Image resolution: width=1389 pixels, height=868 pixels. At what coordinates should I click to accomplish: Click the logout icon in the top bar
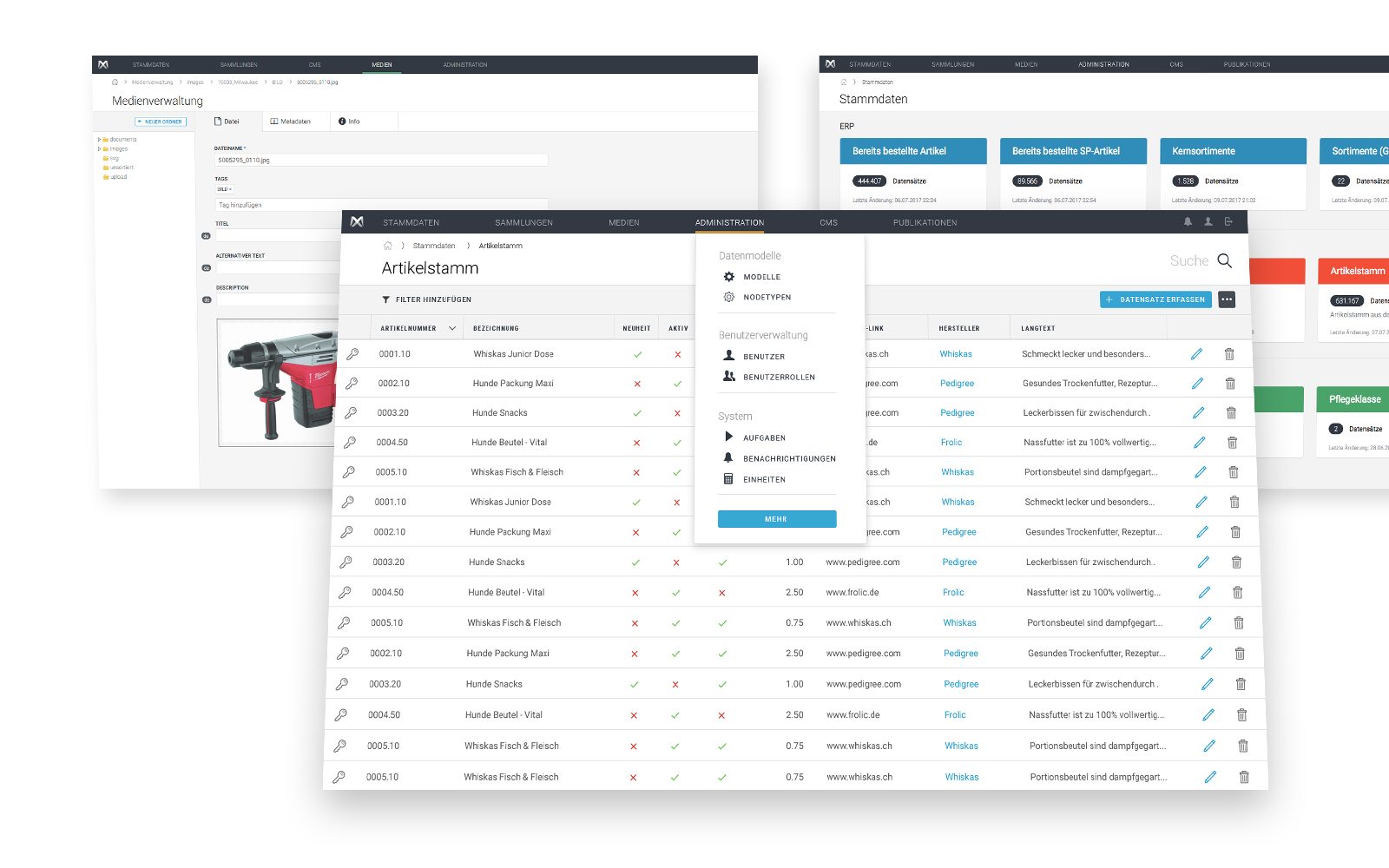[1228, 222]
